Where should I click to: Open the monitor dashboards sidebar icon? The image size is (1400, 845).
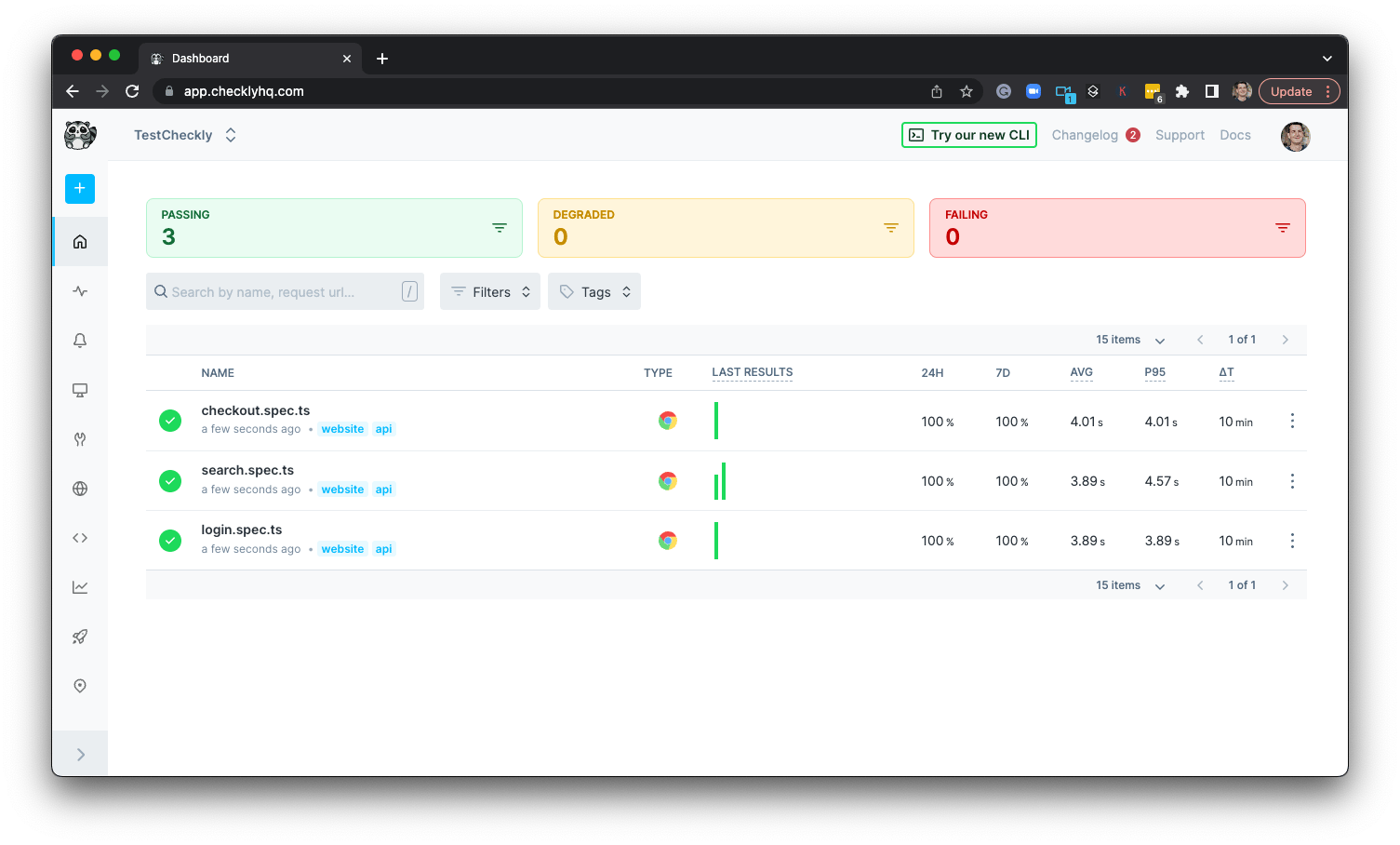(80, 390)
